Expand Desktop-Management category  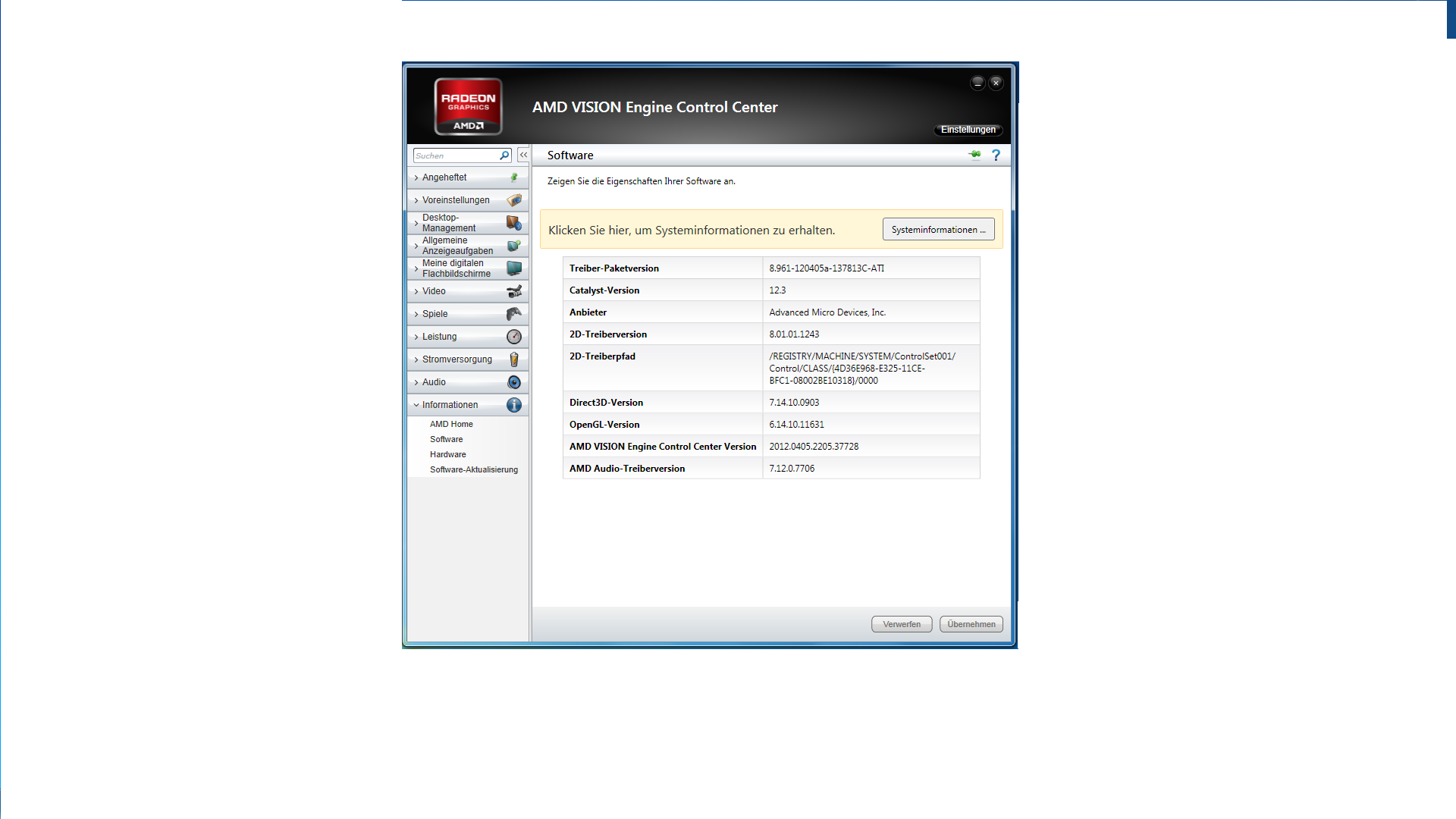[x=449, y=223]
